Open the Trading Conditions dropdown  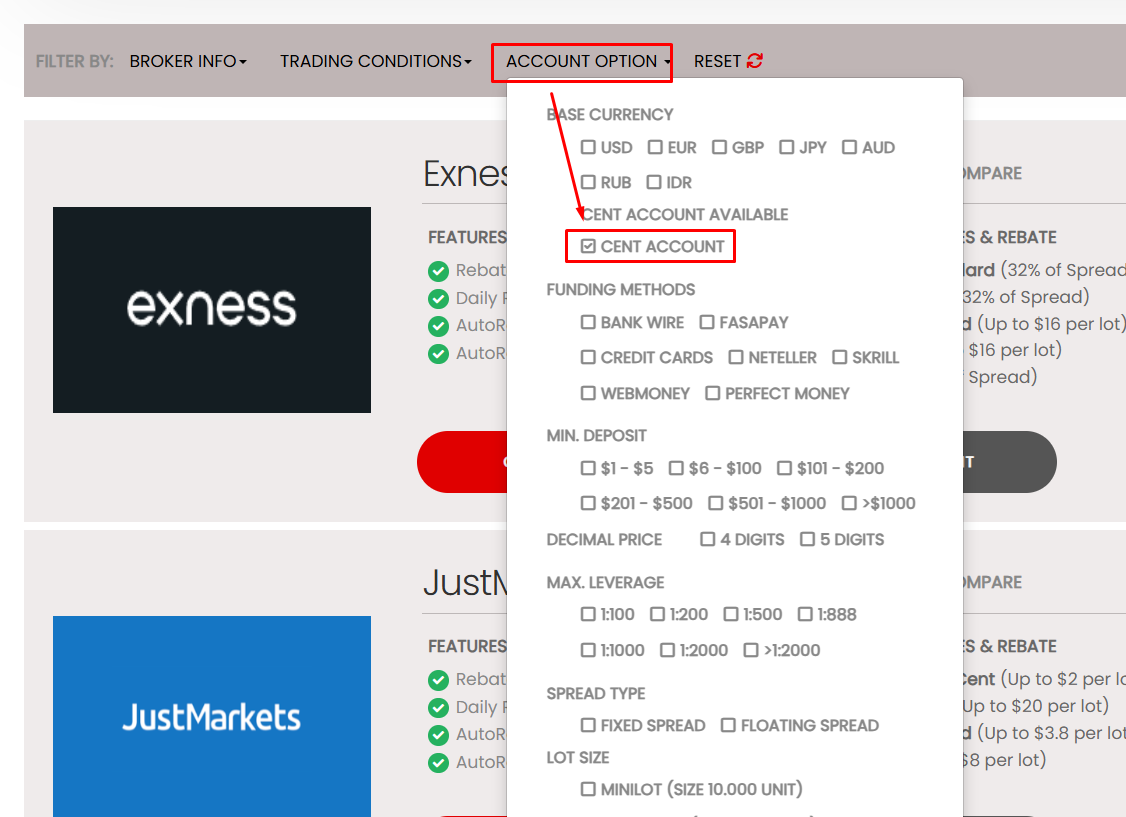point(376,61)
